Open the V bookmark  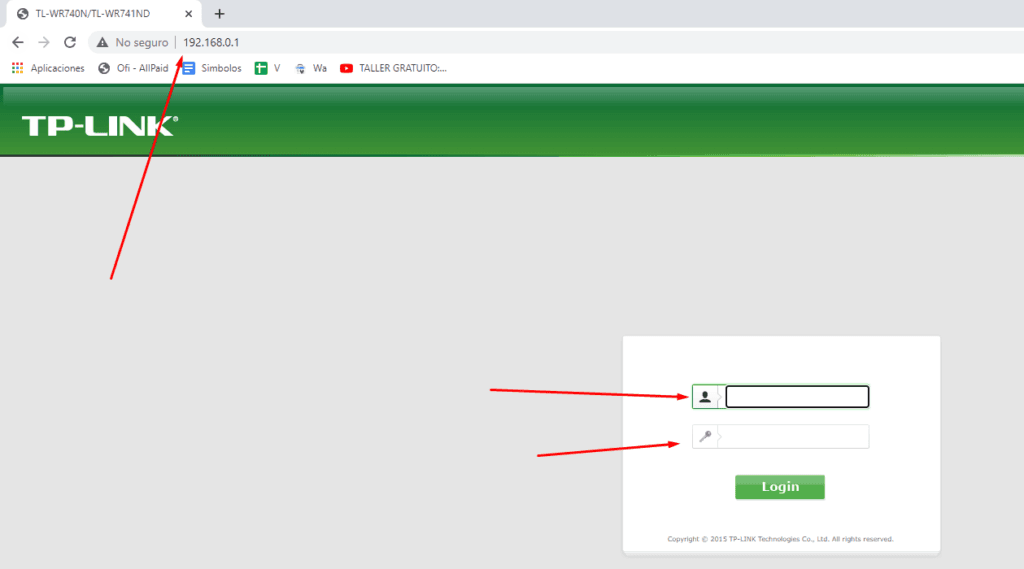[x=268, y=68]
